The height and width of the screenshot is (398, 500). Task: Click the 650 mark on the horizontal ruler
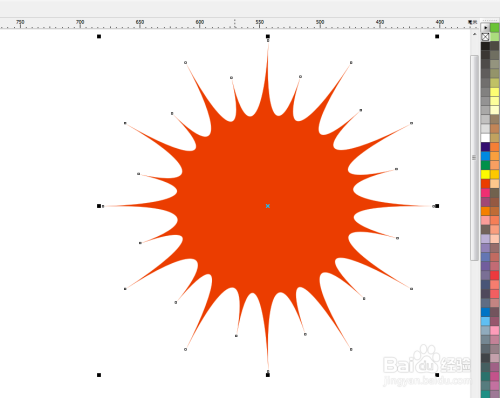[140, 22]
